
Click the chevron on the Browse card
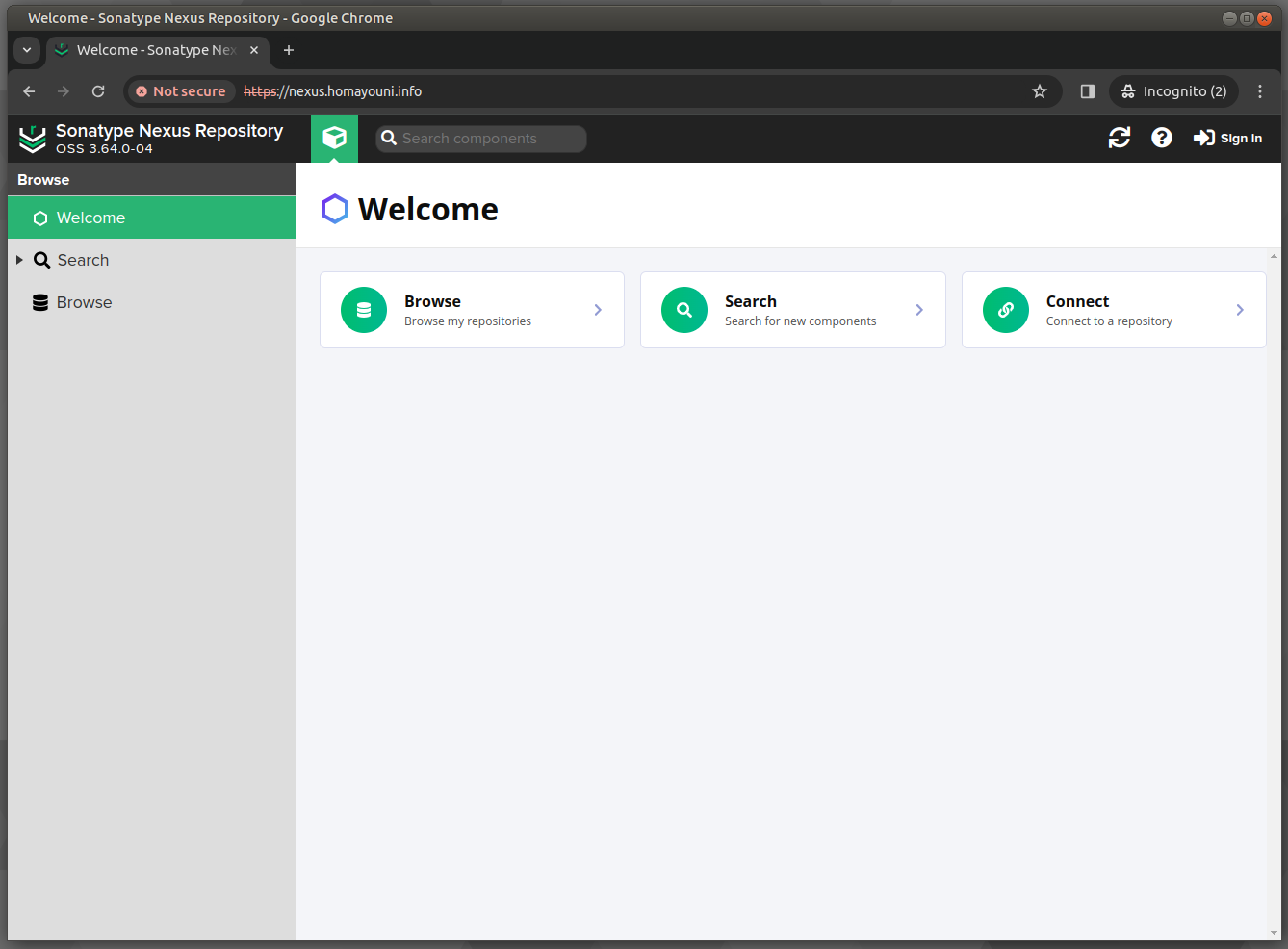598,310
